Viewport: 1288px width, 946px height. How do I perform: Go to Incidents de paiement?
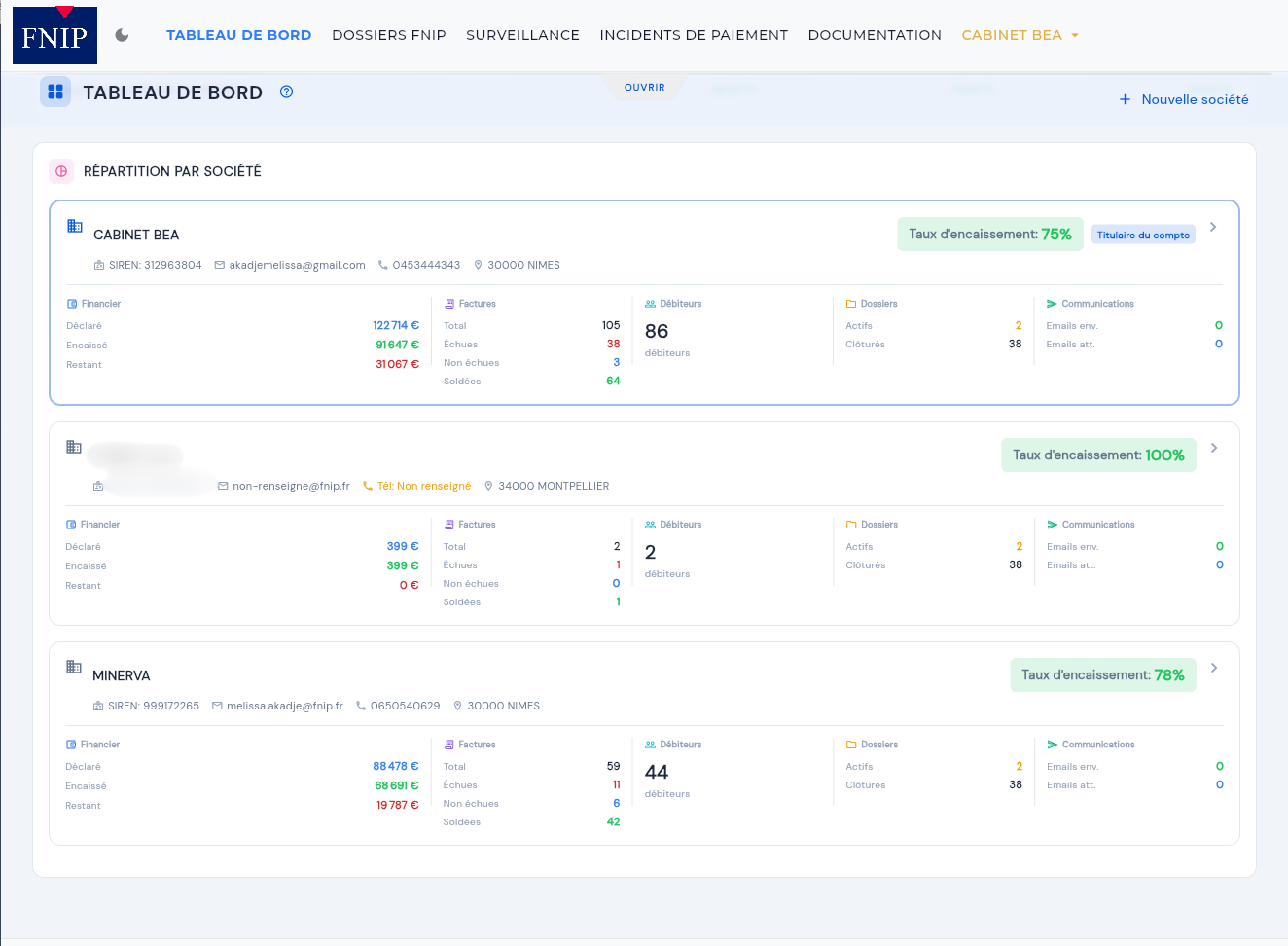(694, 35)
